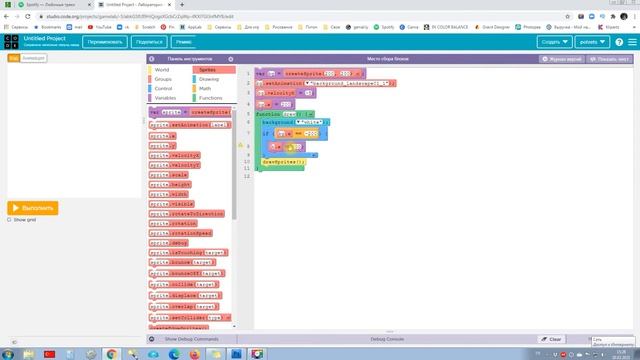Click the Показать текст button

point(610,59)
